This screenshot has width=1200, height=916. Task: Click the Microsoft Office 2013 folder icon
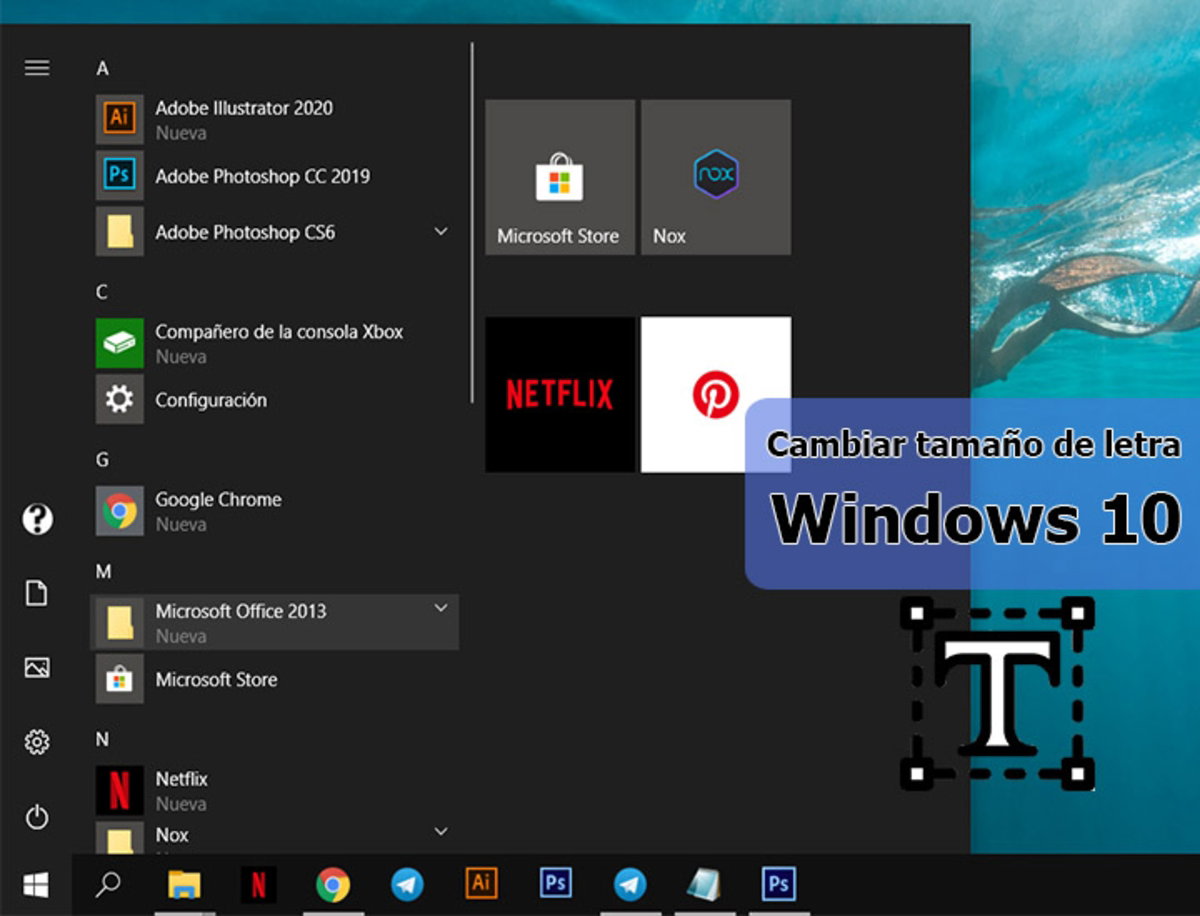tap(120, 623)
